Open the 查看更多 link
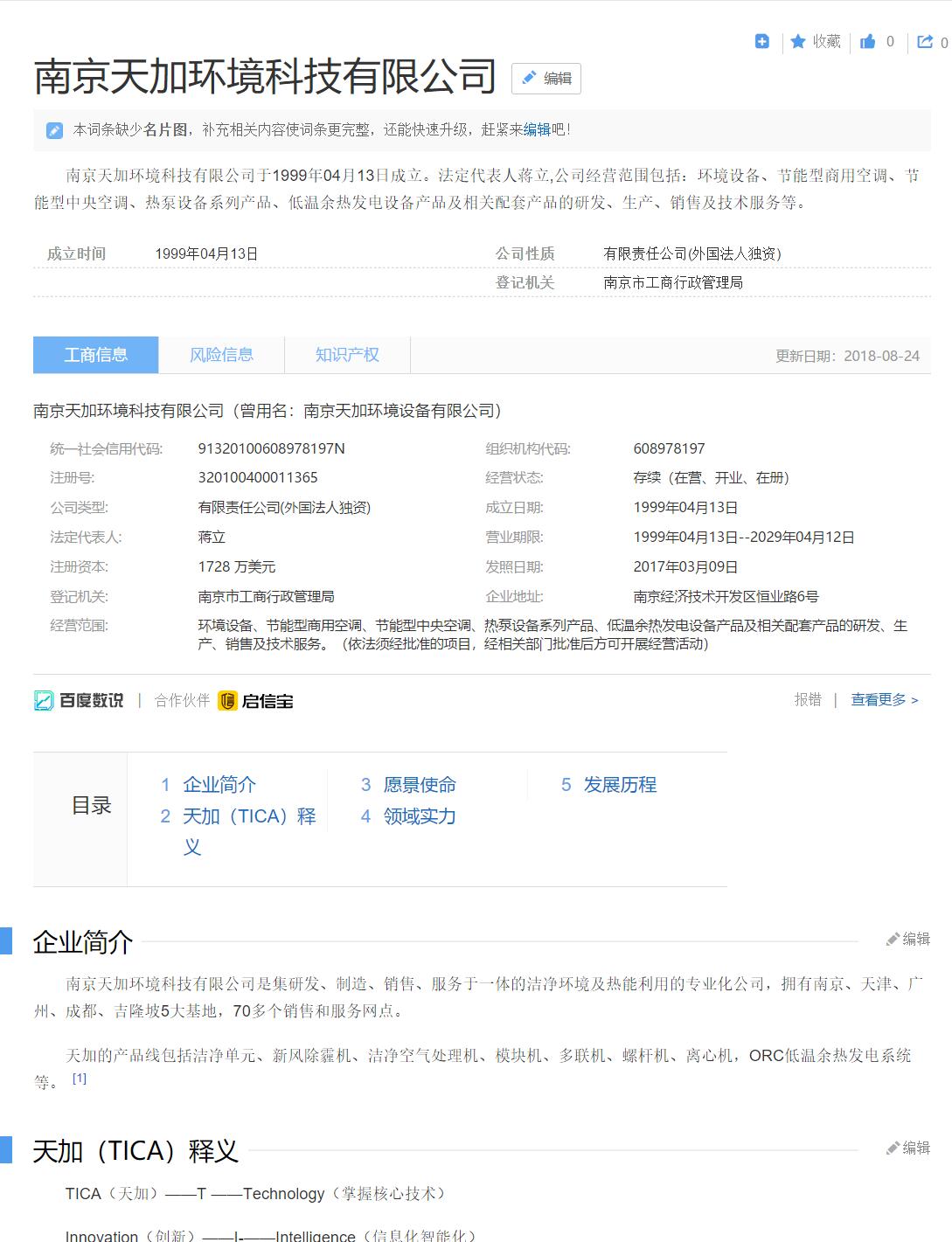Viewport: 952px width, 1242px height. [885, 699]
